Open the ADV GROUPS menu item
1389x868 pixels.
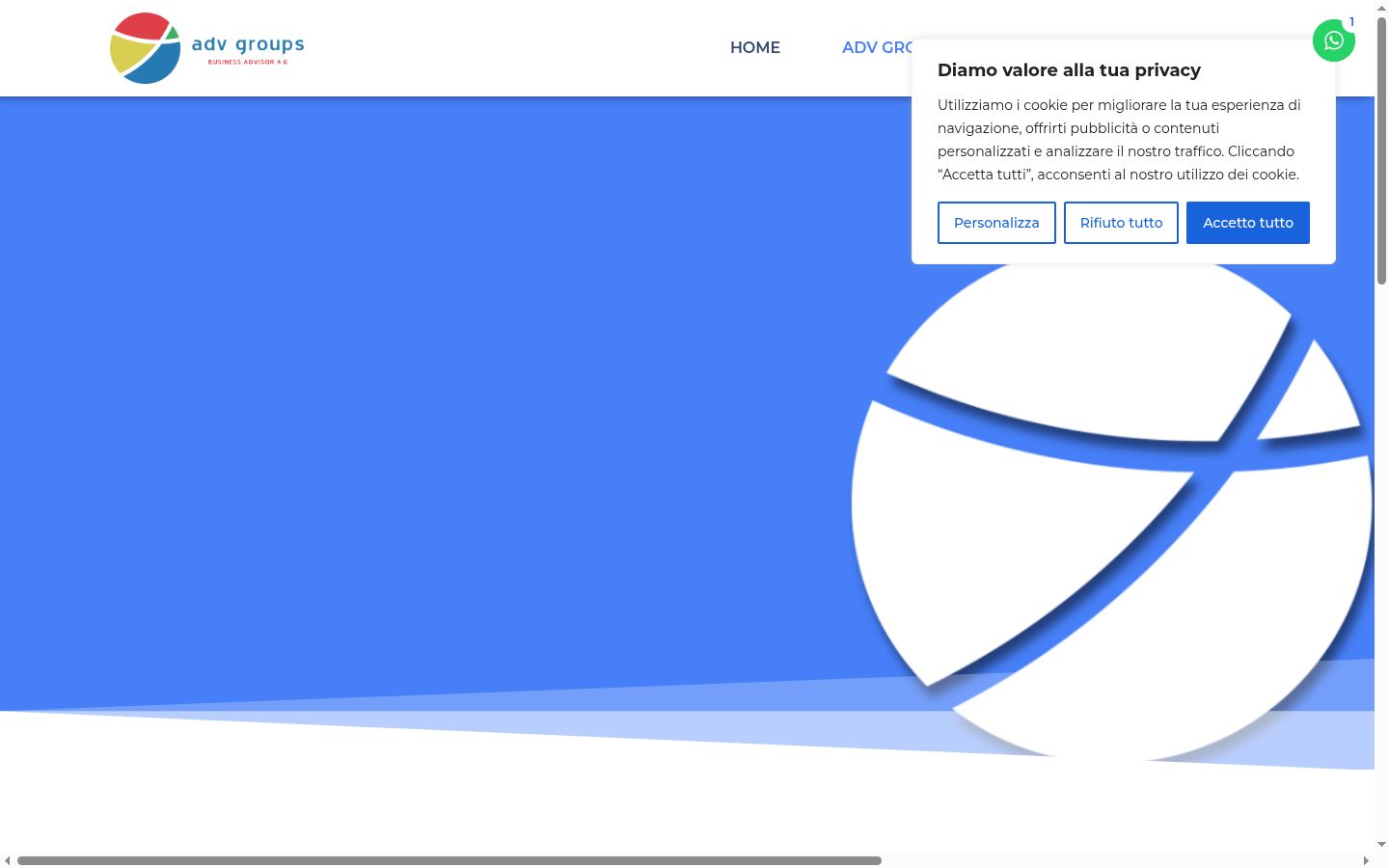click(877, 47)
